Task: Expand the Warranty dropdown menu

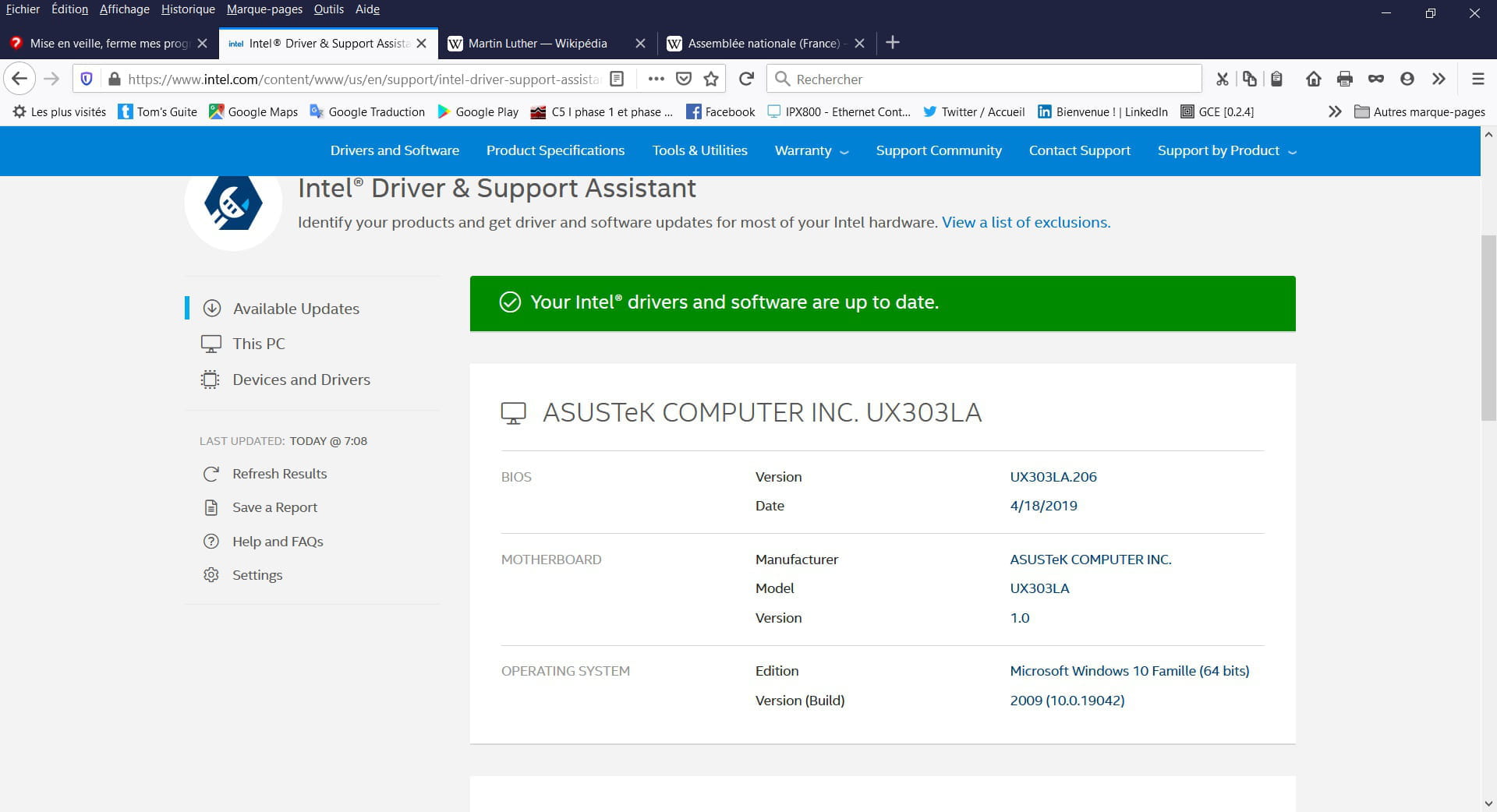Action: 811,150
